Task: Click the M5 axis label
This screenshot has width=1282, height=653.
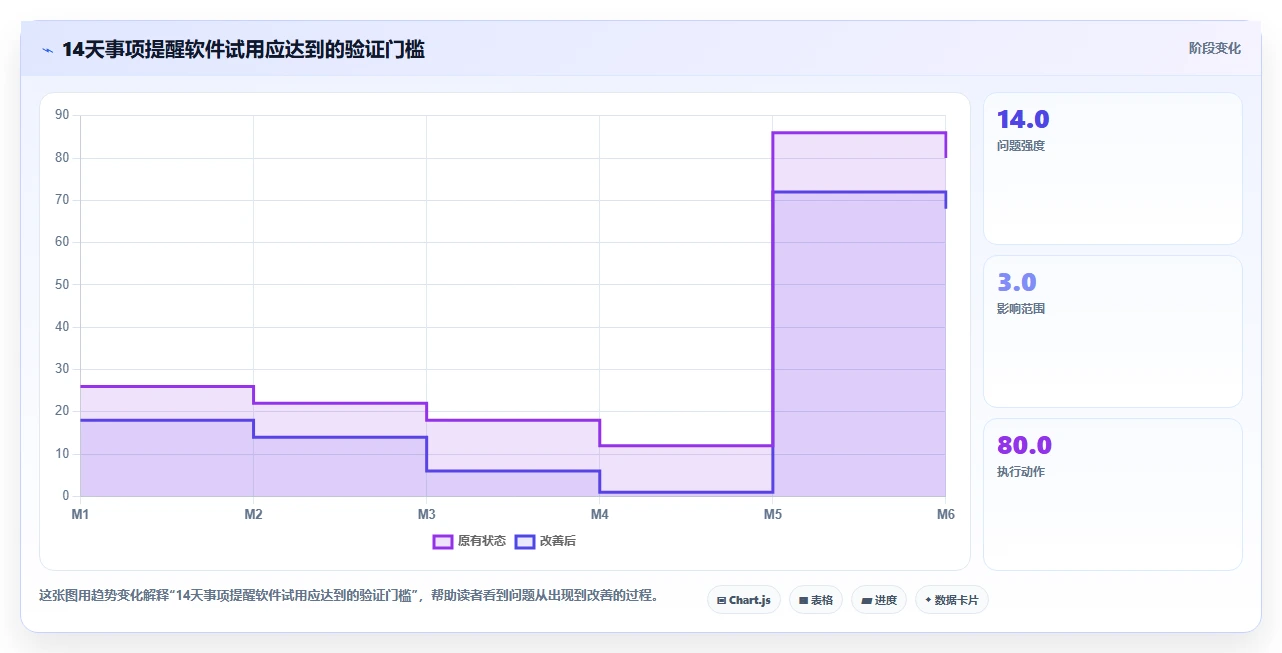Action: coord(772,515)
